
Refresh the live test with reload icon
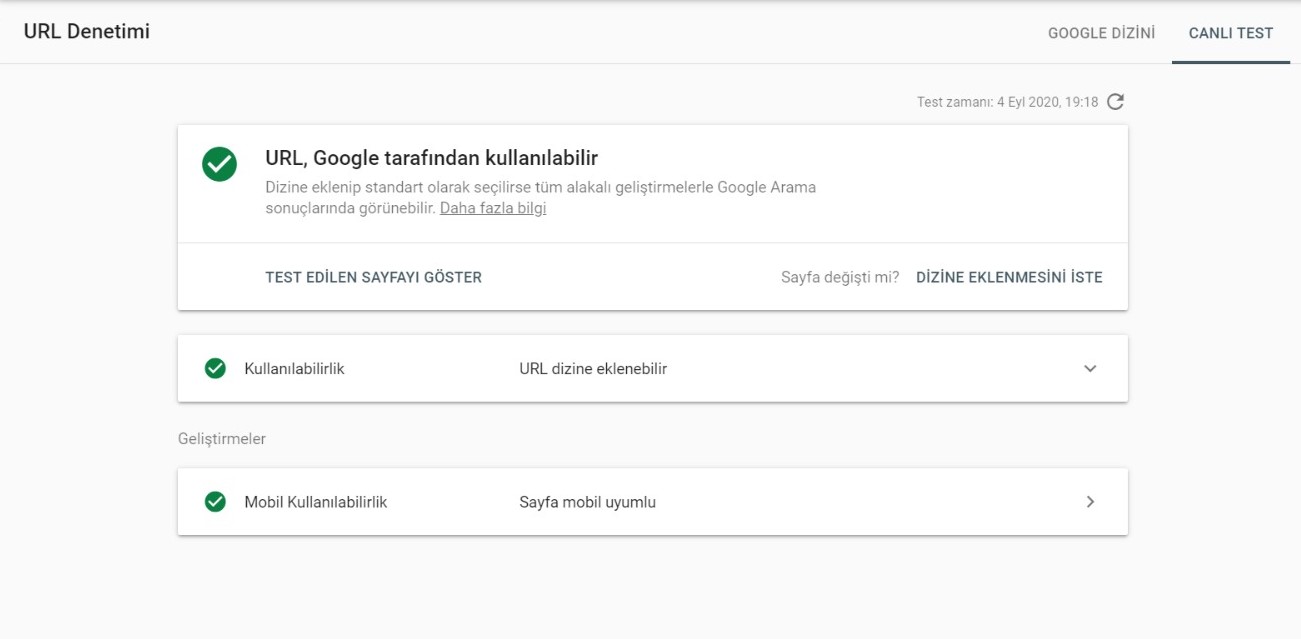tap(1116, 102)
